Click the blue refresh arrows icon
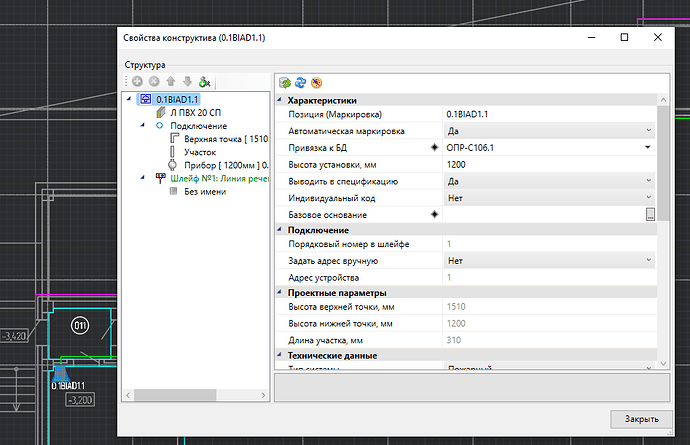Viewport: 690px width, 445px height. point(300,82)
